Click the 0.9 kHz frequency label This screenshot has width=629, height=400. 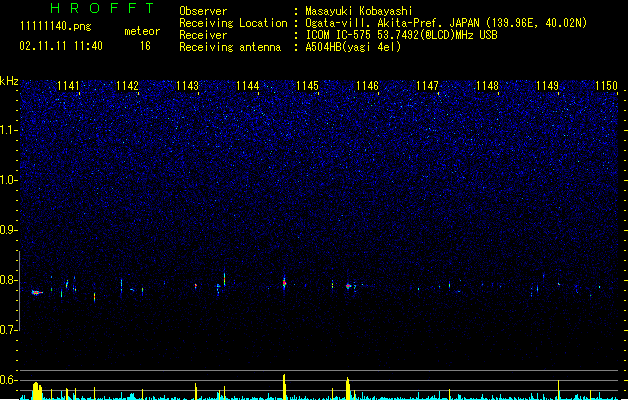(x=8, y=230)
